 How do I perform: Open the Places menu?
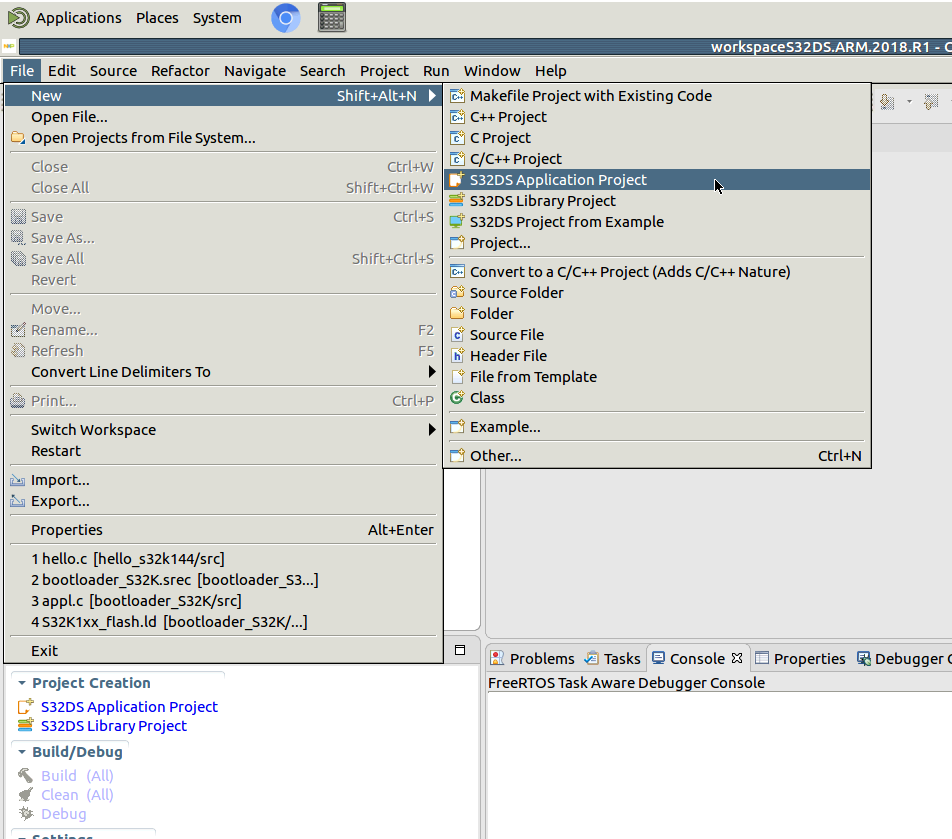tap(157, 18)
